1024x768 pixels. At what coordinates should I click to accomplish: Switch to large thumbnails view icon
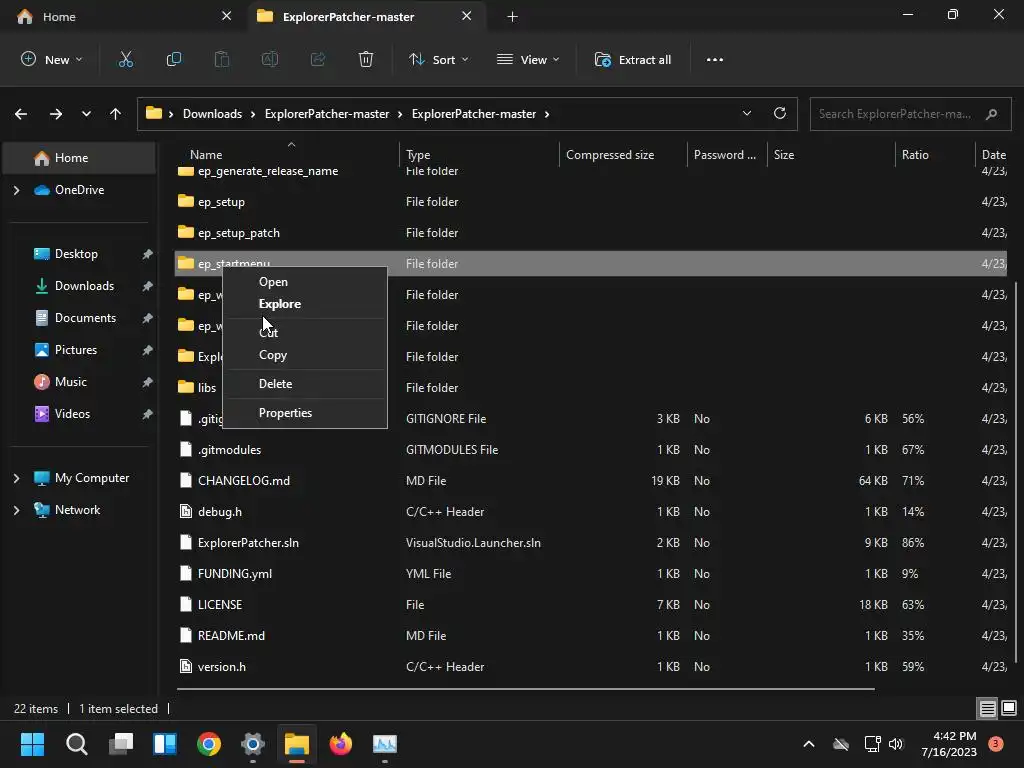1009,708
